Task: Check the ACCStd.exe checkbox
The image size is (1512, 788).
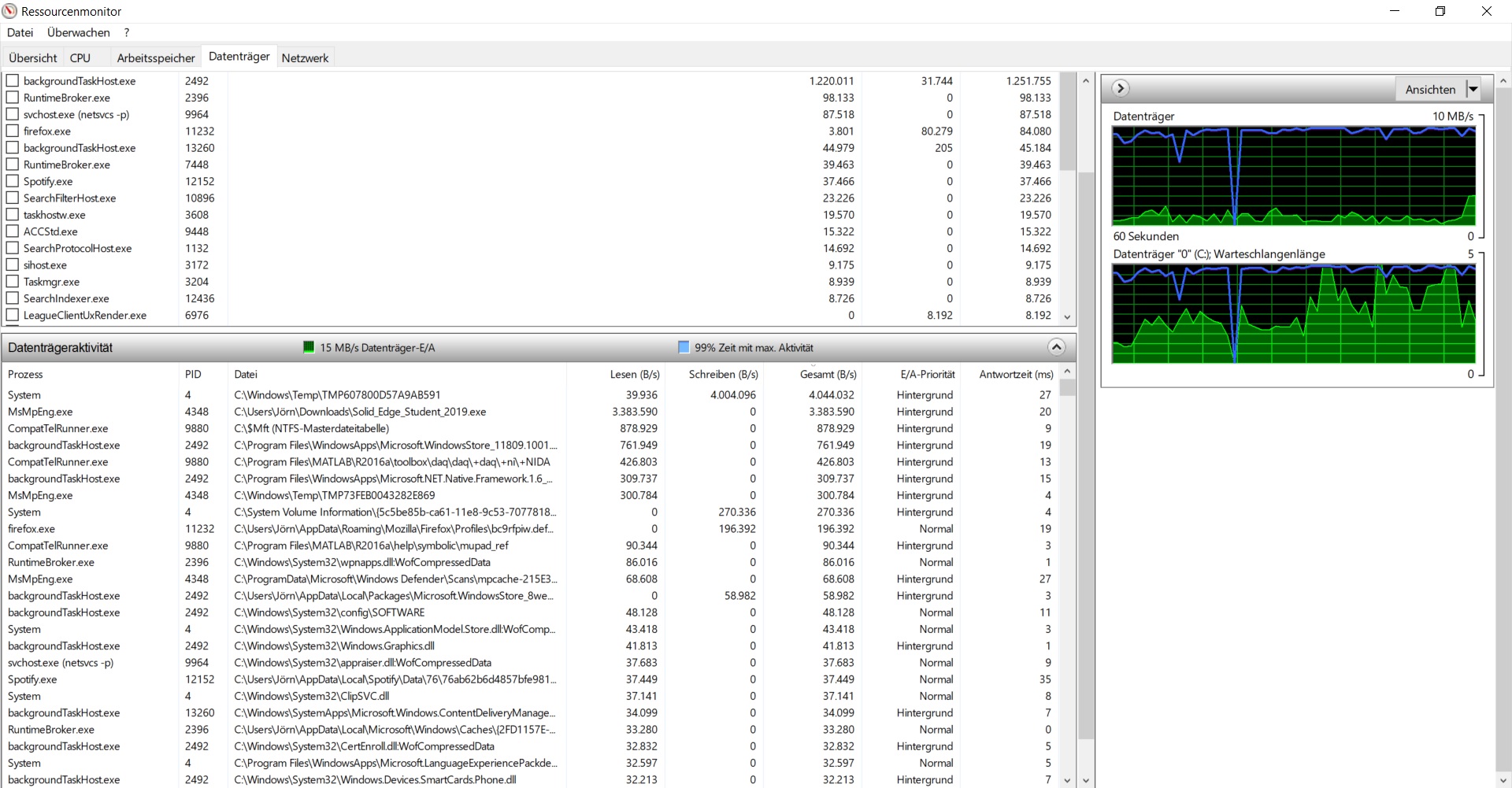Action: [13, 231]
